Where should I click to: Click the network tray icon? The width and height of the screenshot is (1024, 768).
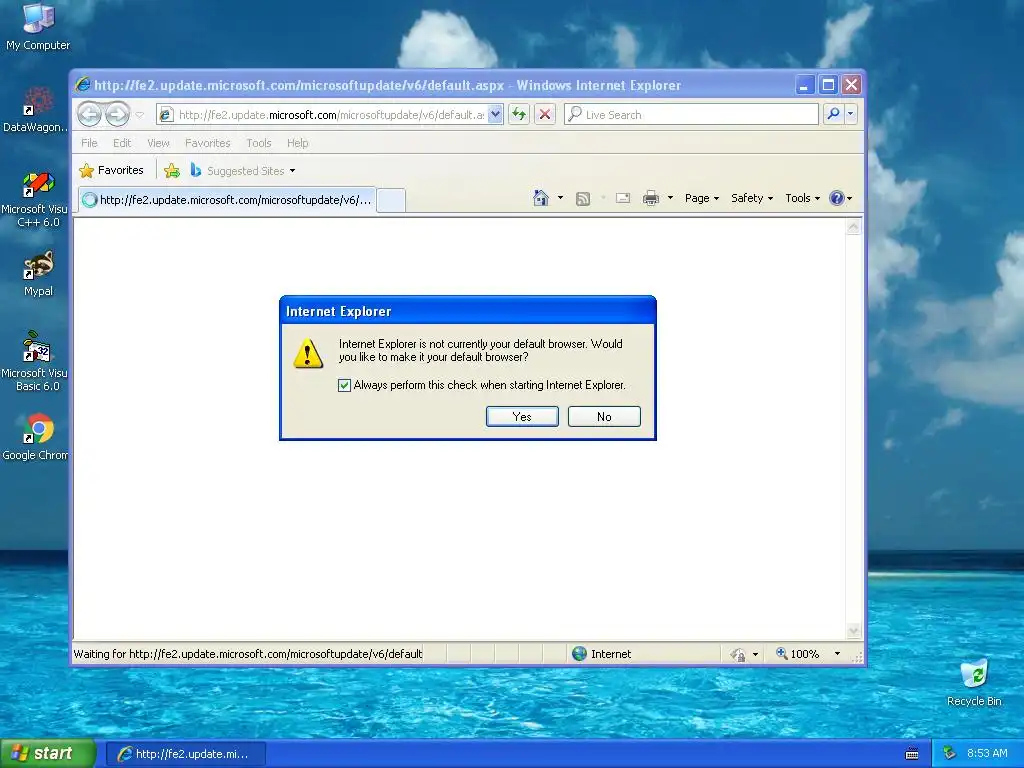click(x=950, y=754)
